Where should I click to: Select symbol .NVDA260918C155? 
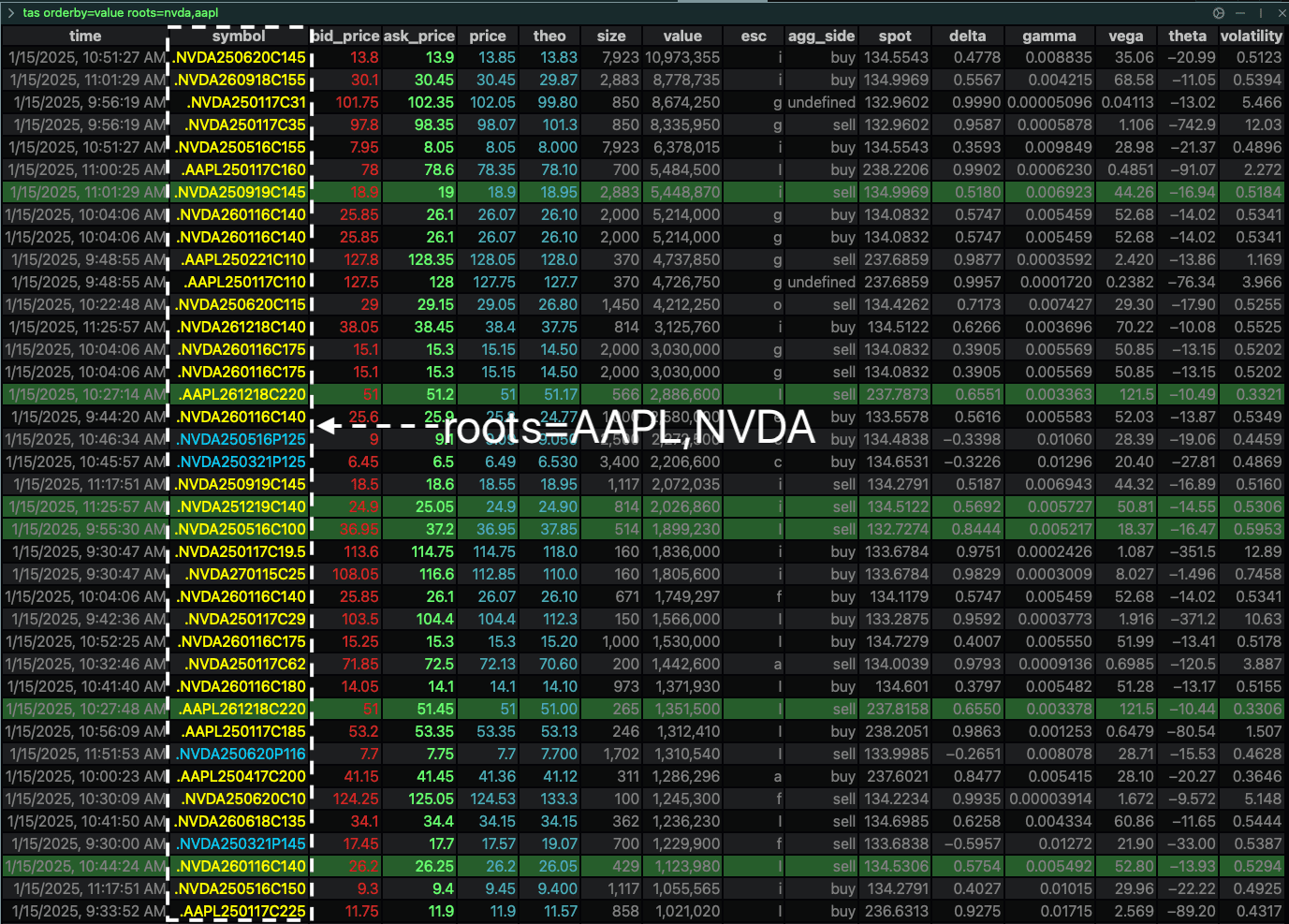point(240,80)
